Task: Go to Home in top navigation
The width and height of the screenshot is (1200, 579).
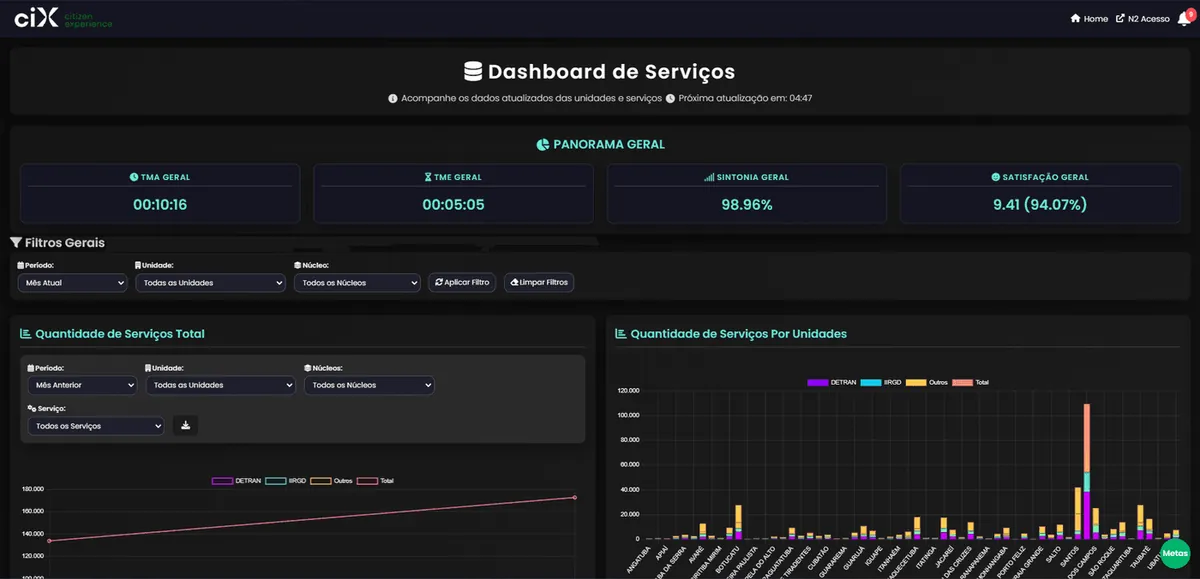Action: tap(1089, 19)
